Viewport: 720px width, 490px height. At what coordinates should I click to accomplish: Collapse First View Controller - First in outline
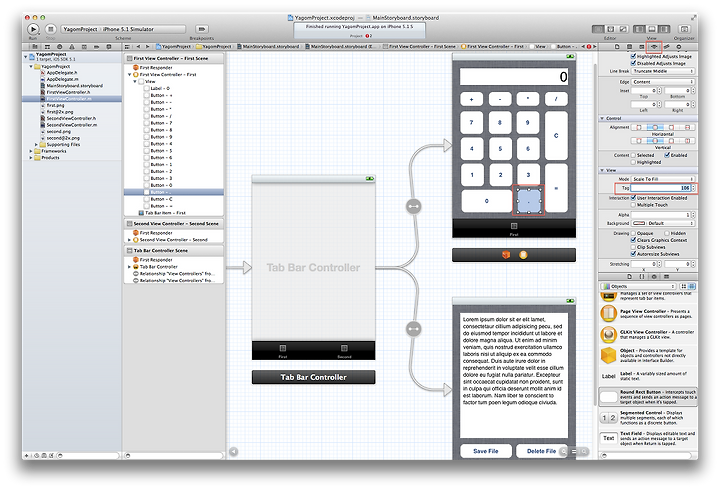(x=129, y=74)
